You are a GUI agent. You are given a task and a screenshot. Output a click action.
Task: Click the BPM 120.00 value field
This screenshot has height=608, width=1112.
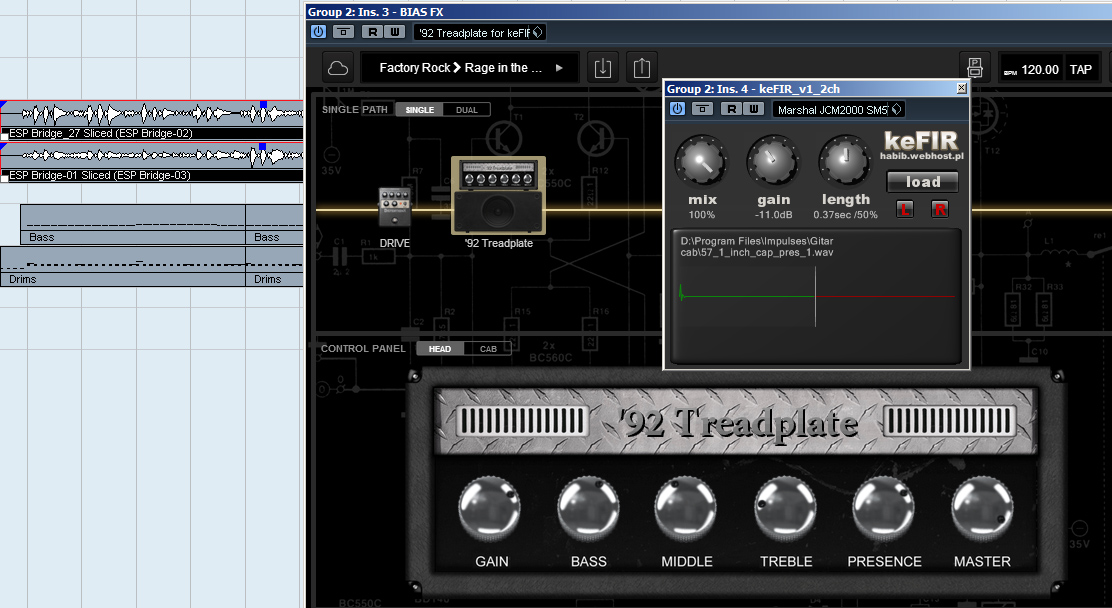[x=1040, y=70]
